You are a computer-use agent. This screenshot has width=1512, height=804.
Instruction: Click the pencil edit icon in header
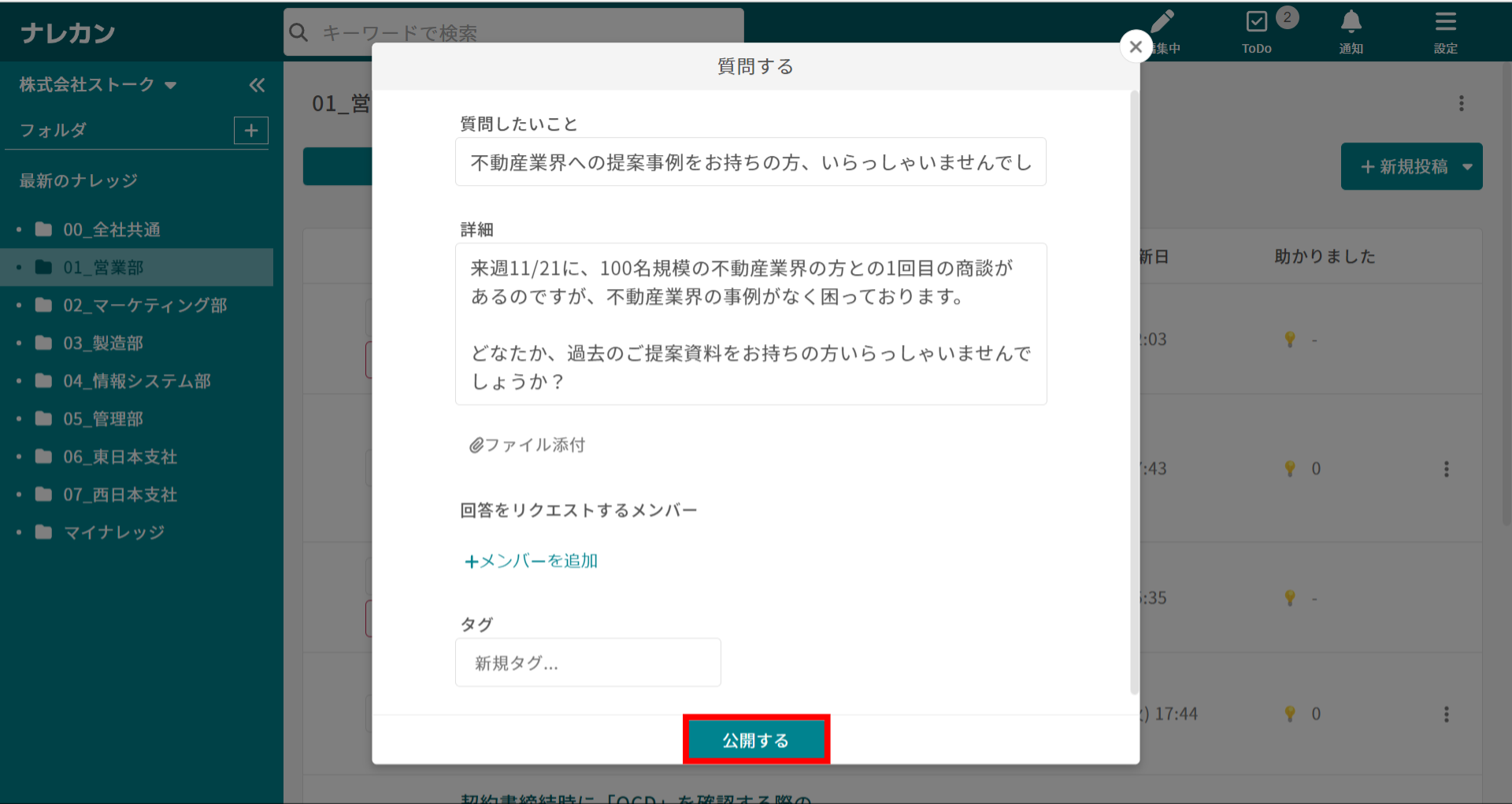click(1162, 22)
